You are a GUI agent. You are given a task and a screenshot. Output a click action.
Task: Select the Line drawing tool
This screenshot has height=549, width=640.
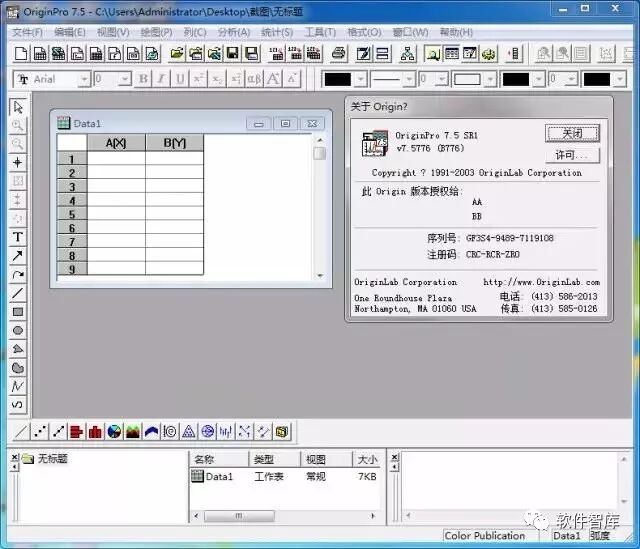click(18, 293)
